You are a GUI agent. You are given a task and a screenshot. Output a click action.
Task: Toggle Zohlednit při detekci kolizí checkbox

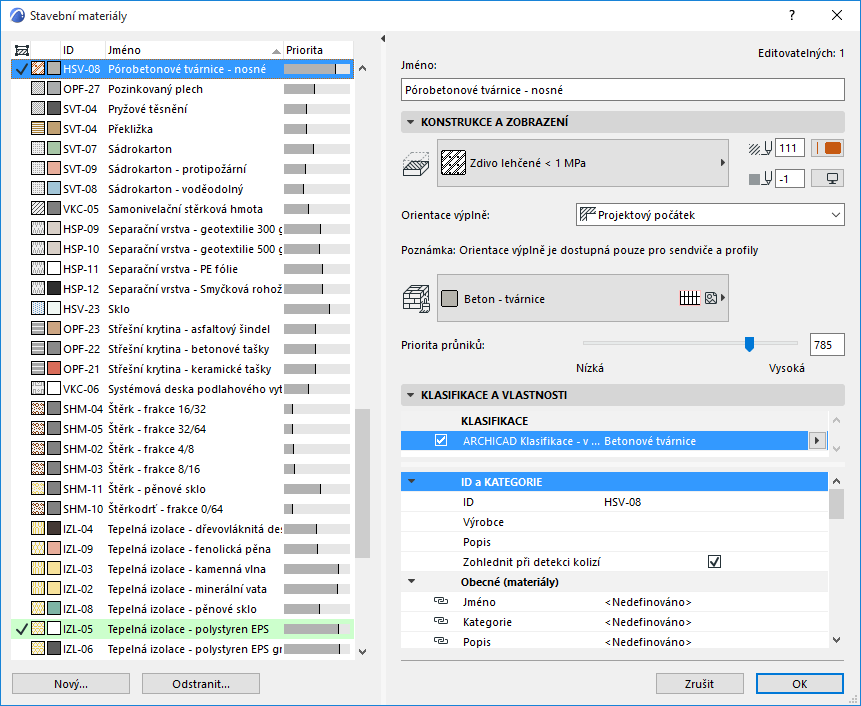pyautogui.click(x=714, y=562)
